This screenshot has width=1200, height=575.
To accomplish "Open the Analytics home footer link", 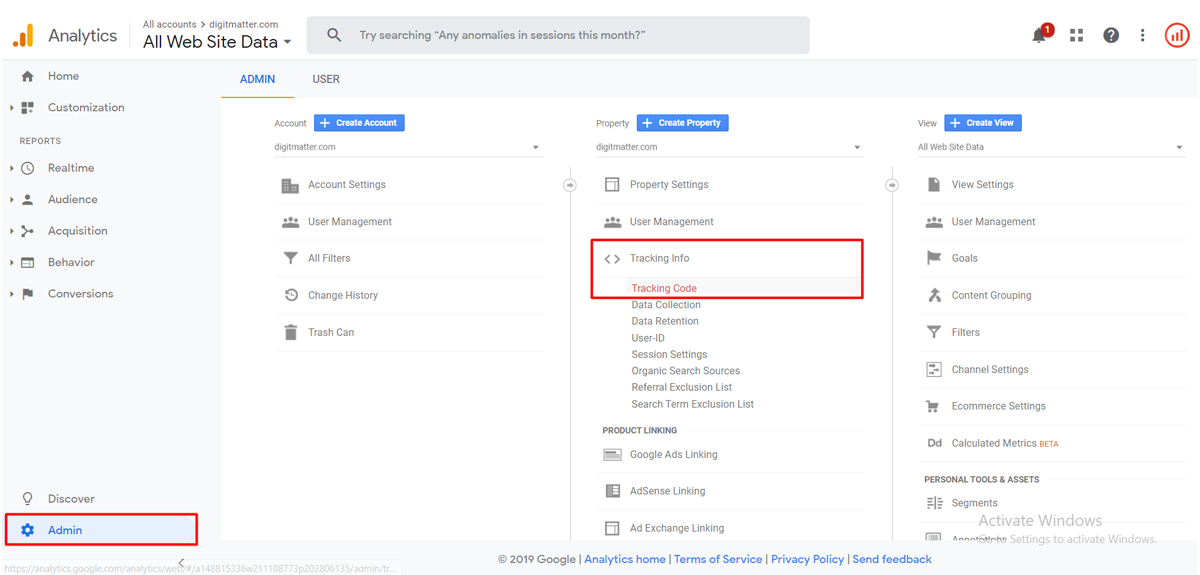I will coord(625,559).
